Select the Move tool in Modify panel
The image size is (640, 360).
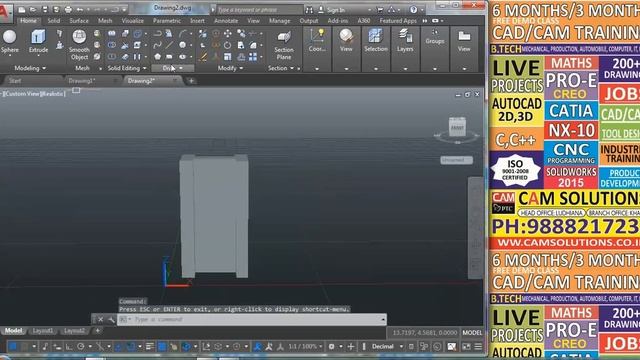coord(227,34)
